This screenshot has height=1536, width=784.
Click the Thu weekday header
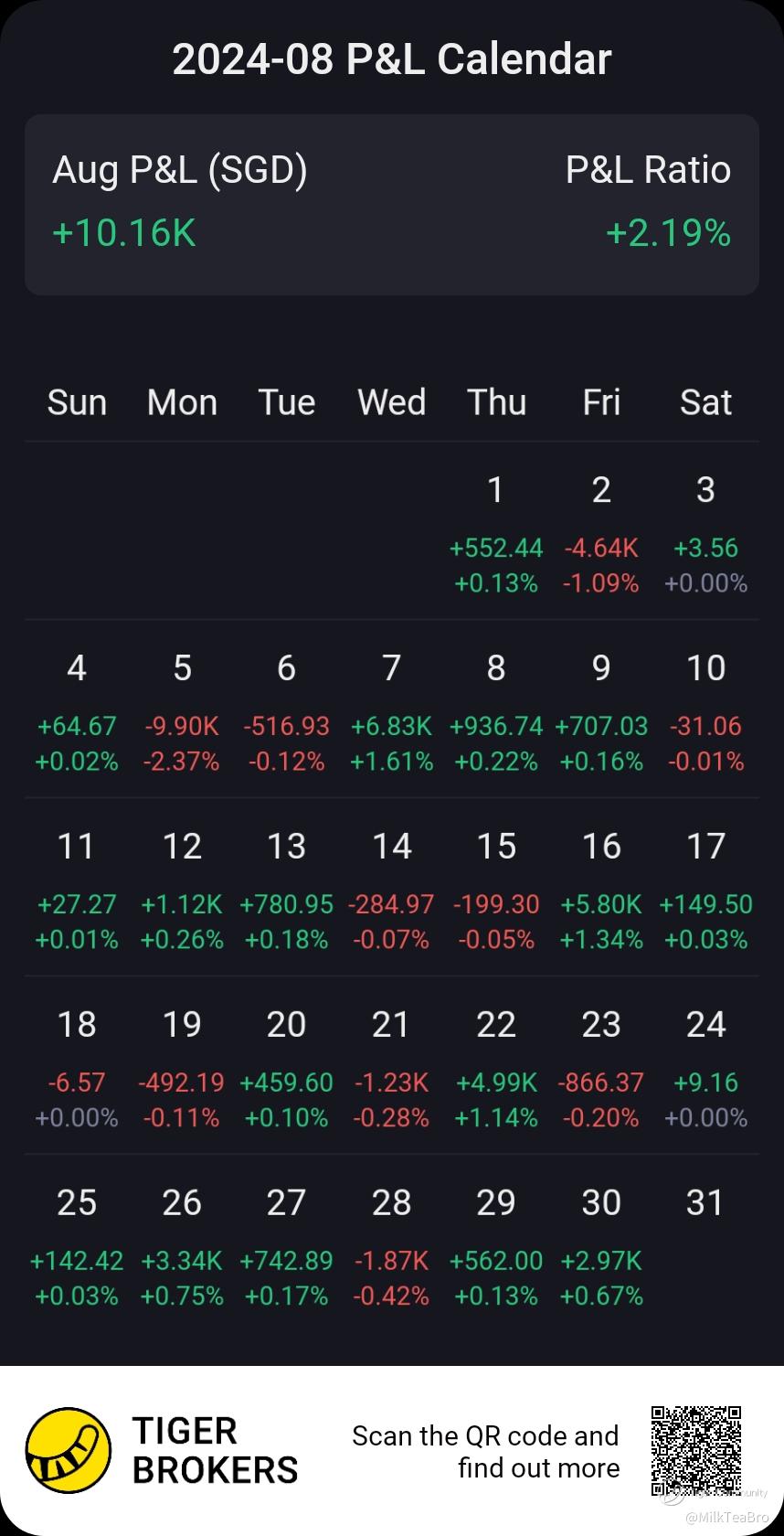tap(496, 402)
